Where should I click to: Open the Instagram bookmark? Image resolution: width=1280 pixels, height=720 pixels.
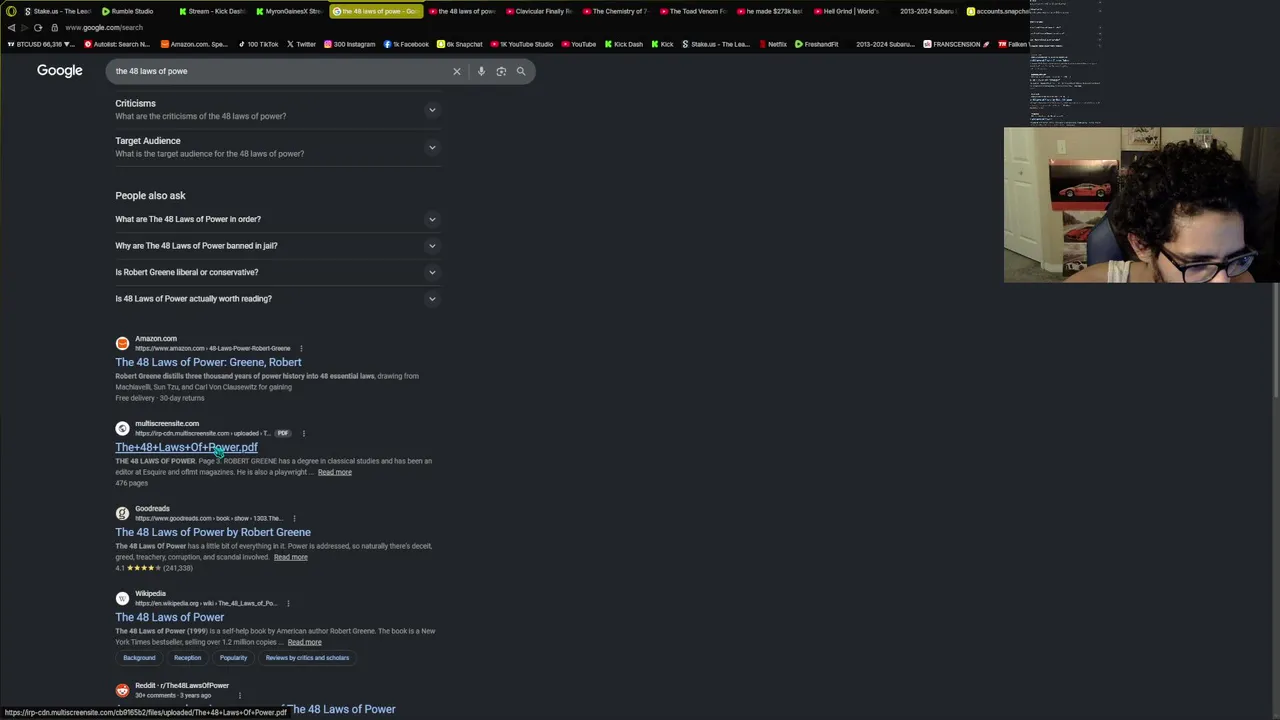(x=349, y=44)
